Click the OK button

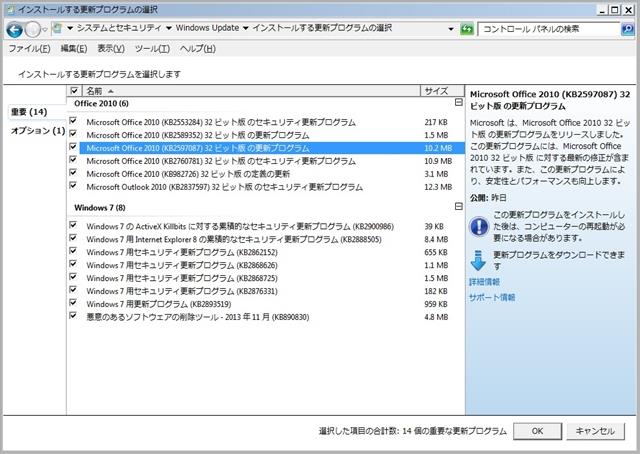pos(537,431)
